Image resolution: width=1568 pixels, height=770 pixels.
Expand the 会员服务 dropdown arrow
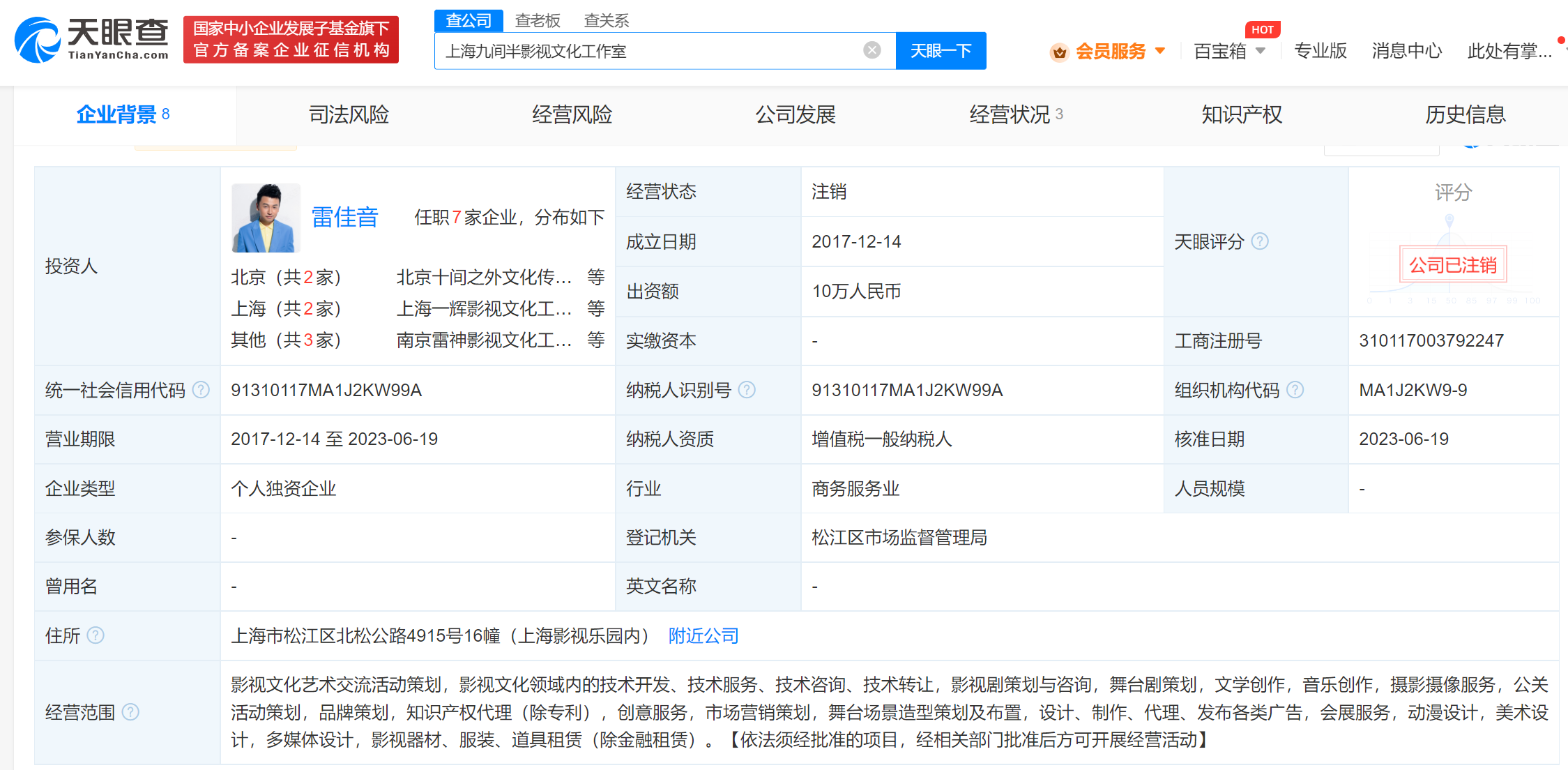click(x=1160, y=51)
